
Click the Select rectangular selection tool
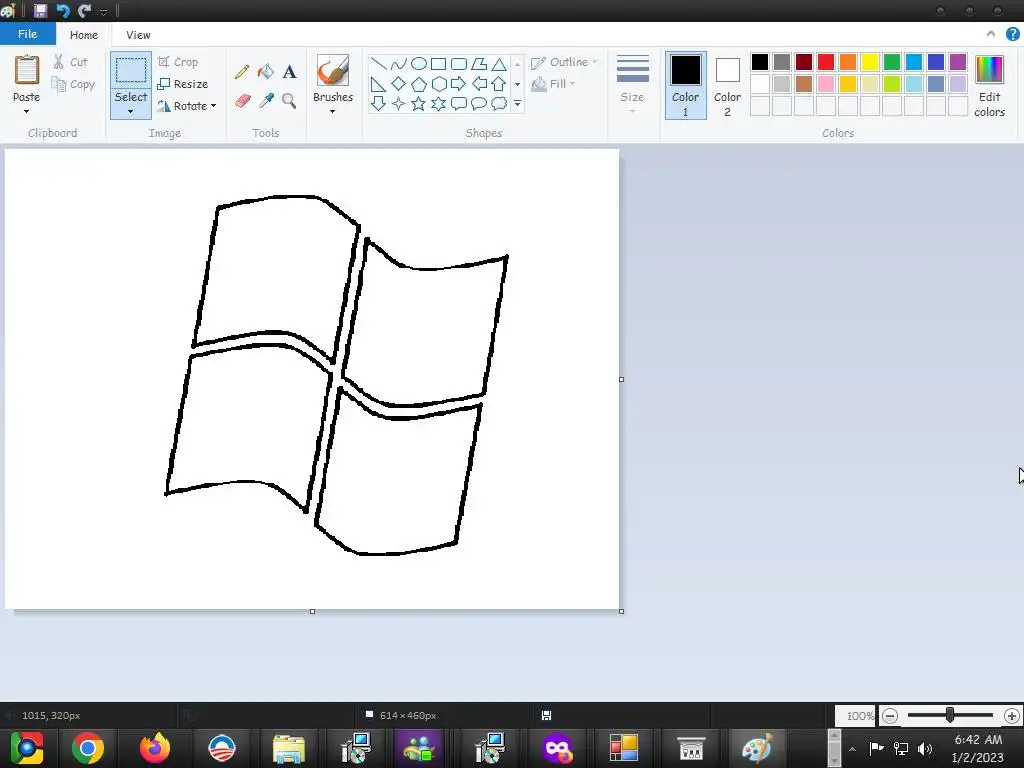tap(131, 71)
